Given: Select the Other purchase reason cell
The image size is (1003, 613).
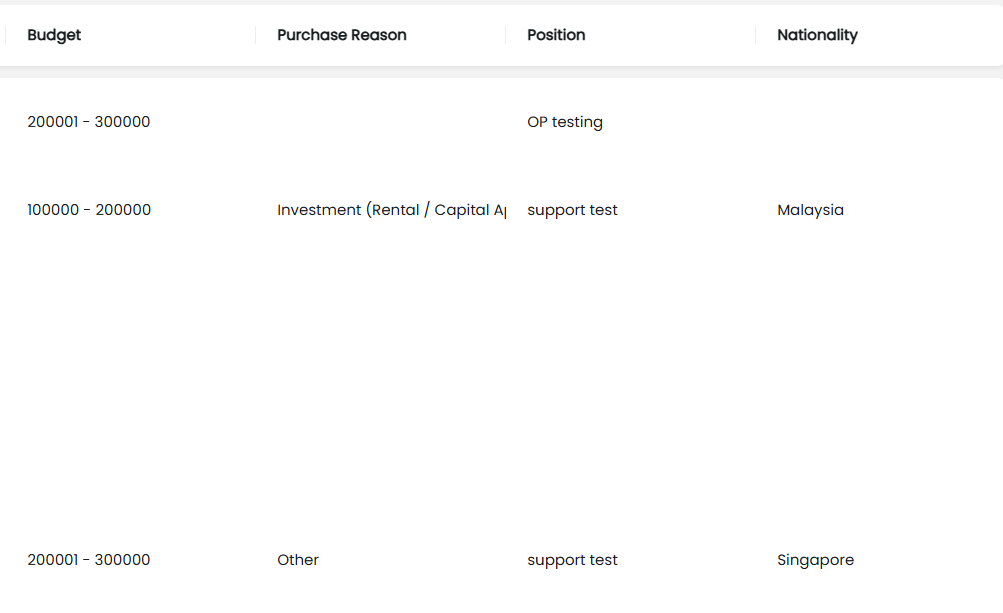Looking at the screenshot, I should point(298,560).
